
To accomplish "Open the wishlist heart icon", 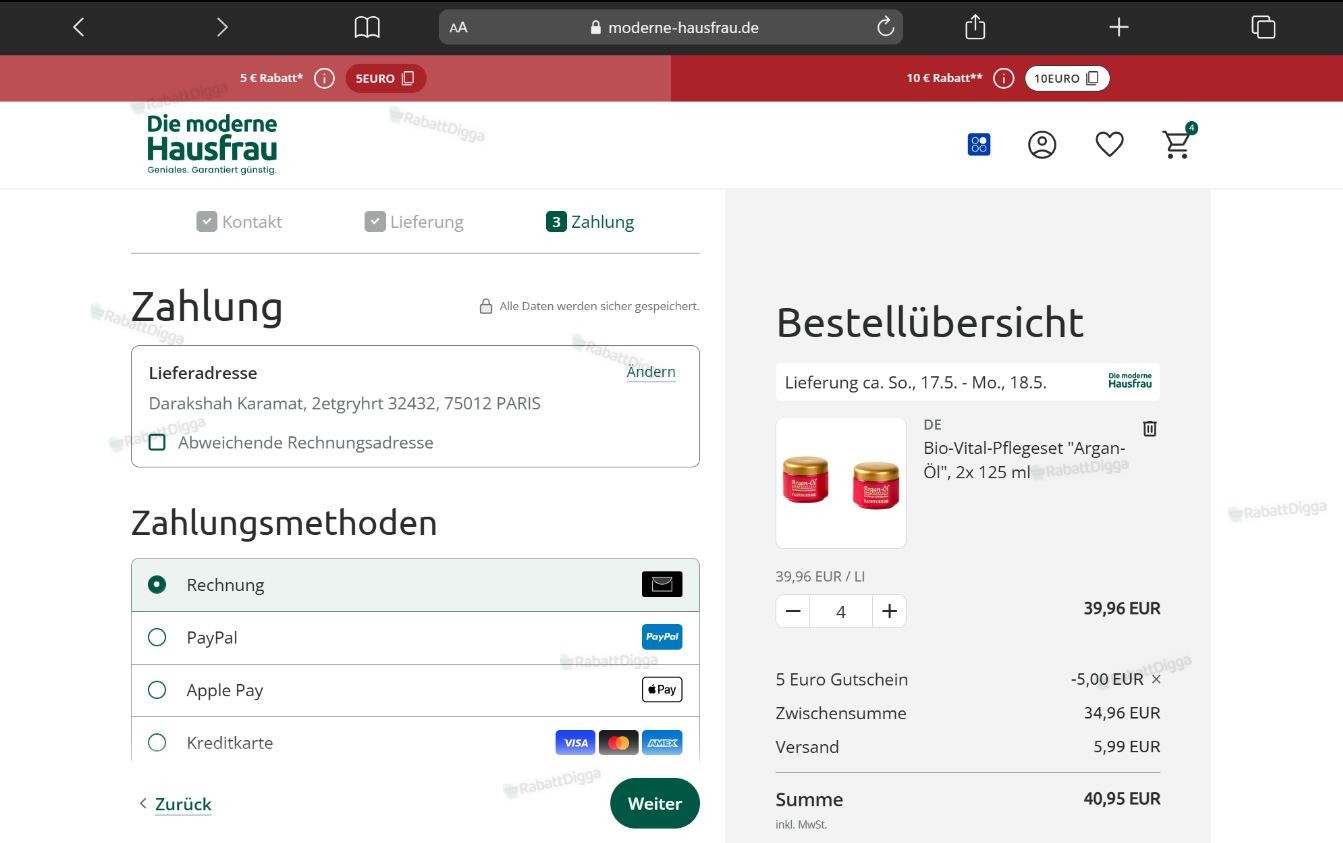I will [1109, 145].
